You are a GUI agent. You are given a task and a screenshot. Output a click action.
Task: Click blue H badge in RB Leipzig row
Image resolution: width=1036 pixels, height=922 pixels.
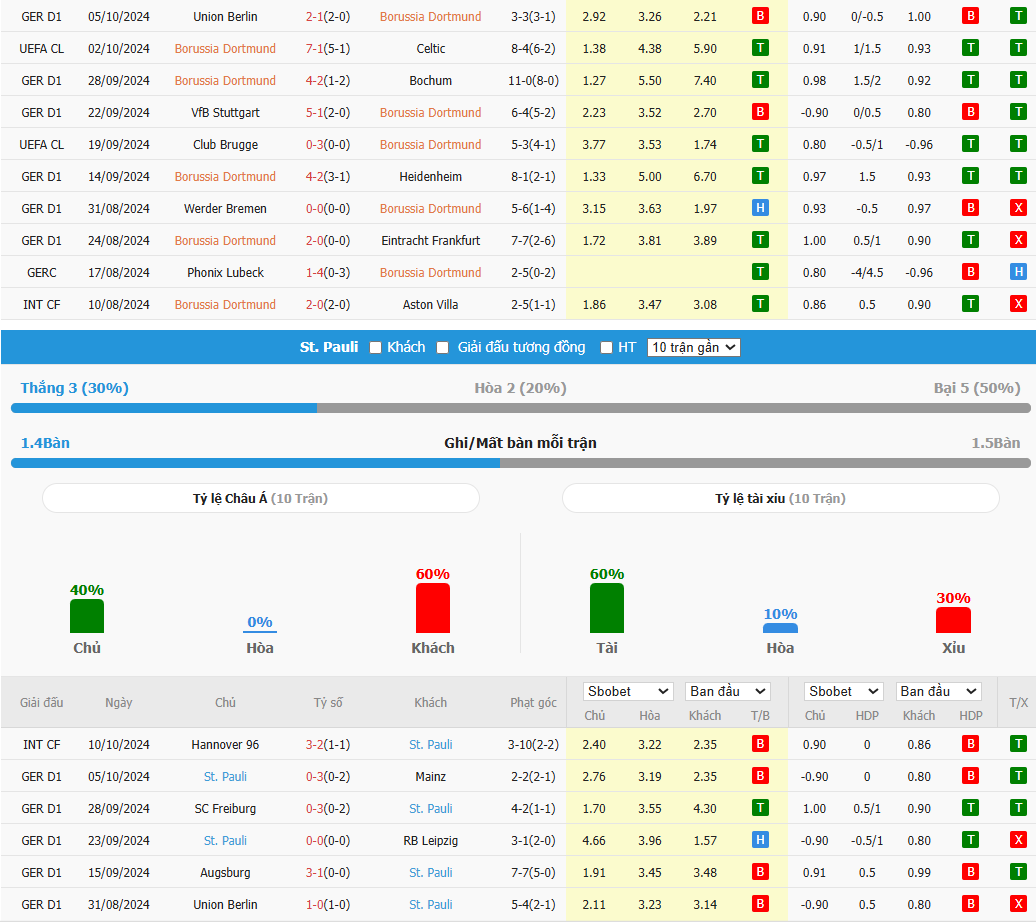pos(760,841)
